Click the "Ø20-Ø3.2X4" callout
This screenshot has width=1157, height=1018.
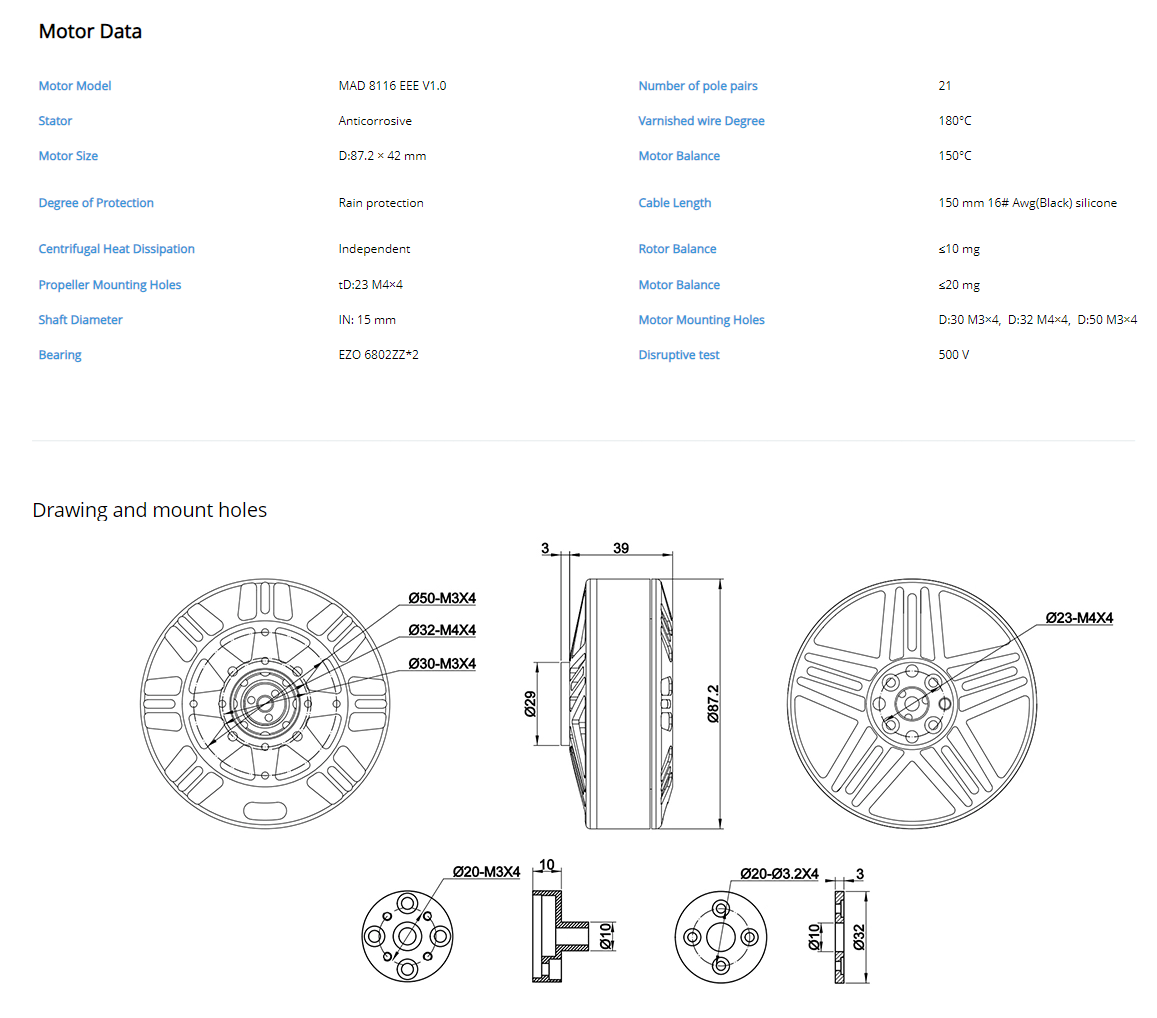(779, 873)
